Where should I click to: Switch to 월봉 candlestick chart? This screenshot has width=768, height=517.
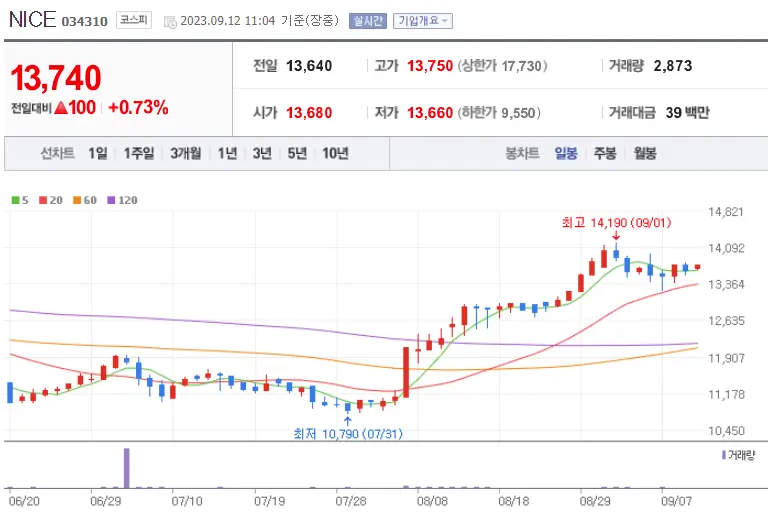(645, 154)
